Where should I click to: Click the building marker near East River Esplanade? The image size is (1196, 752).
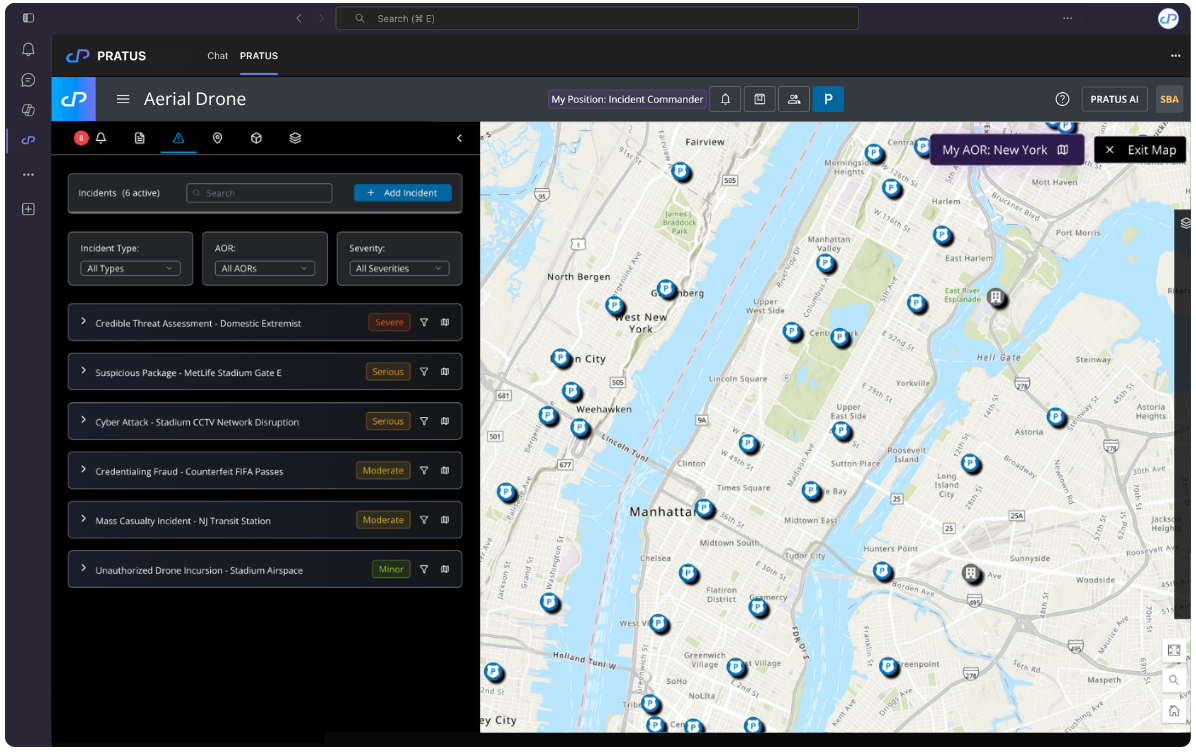click(995, 297)
